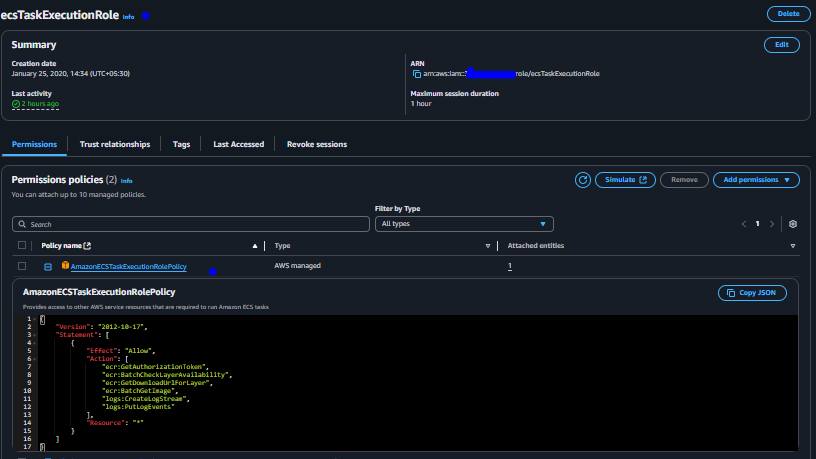Open the Trust relationships tab
This screenshot has height=459, width=816.
click(114, 144)
